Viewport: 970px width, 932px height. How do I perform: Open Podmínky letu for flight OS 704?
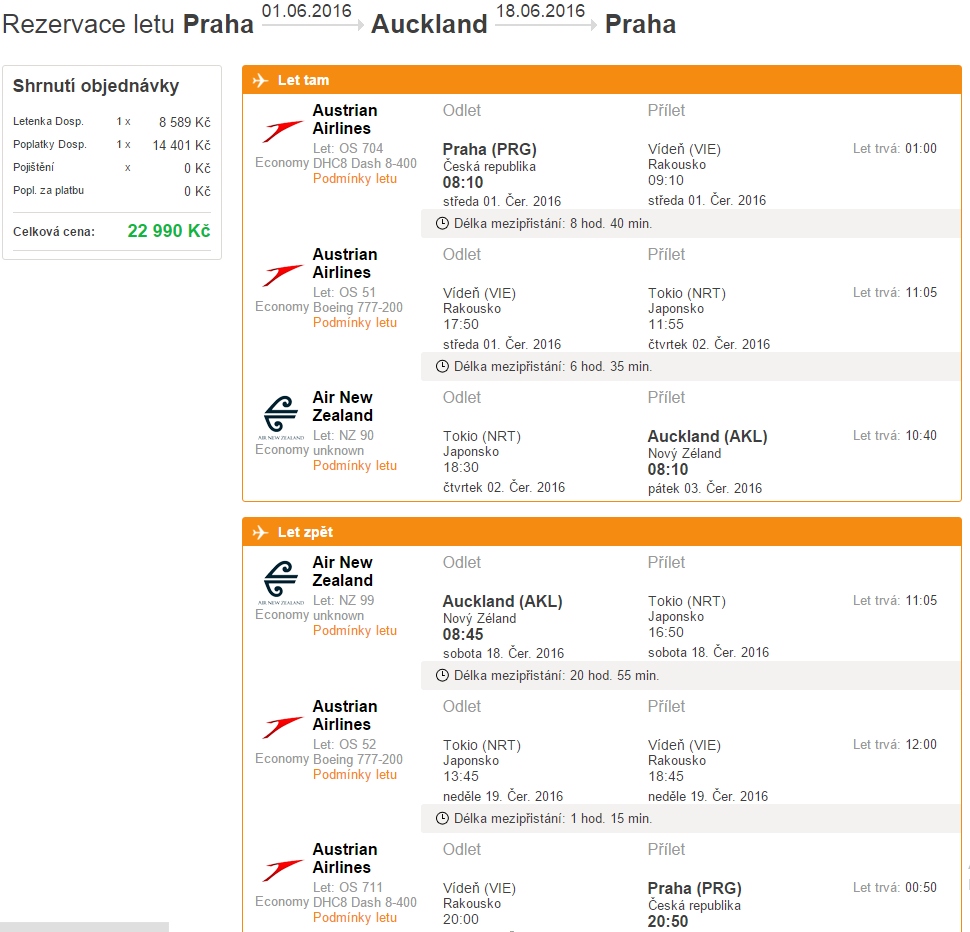(x=354, y=179)
